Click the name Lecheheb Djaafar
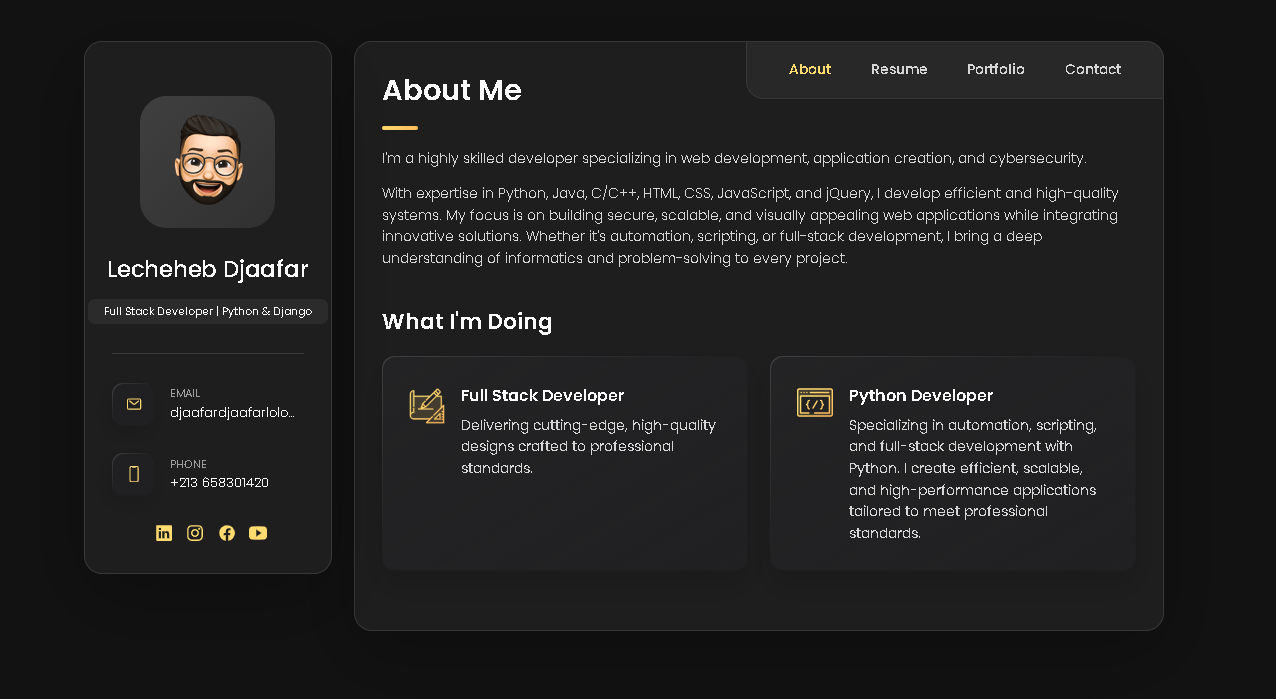This screenshot has height=699, width=1276. click(x=207, y=269)
